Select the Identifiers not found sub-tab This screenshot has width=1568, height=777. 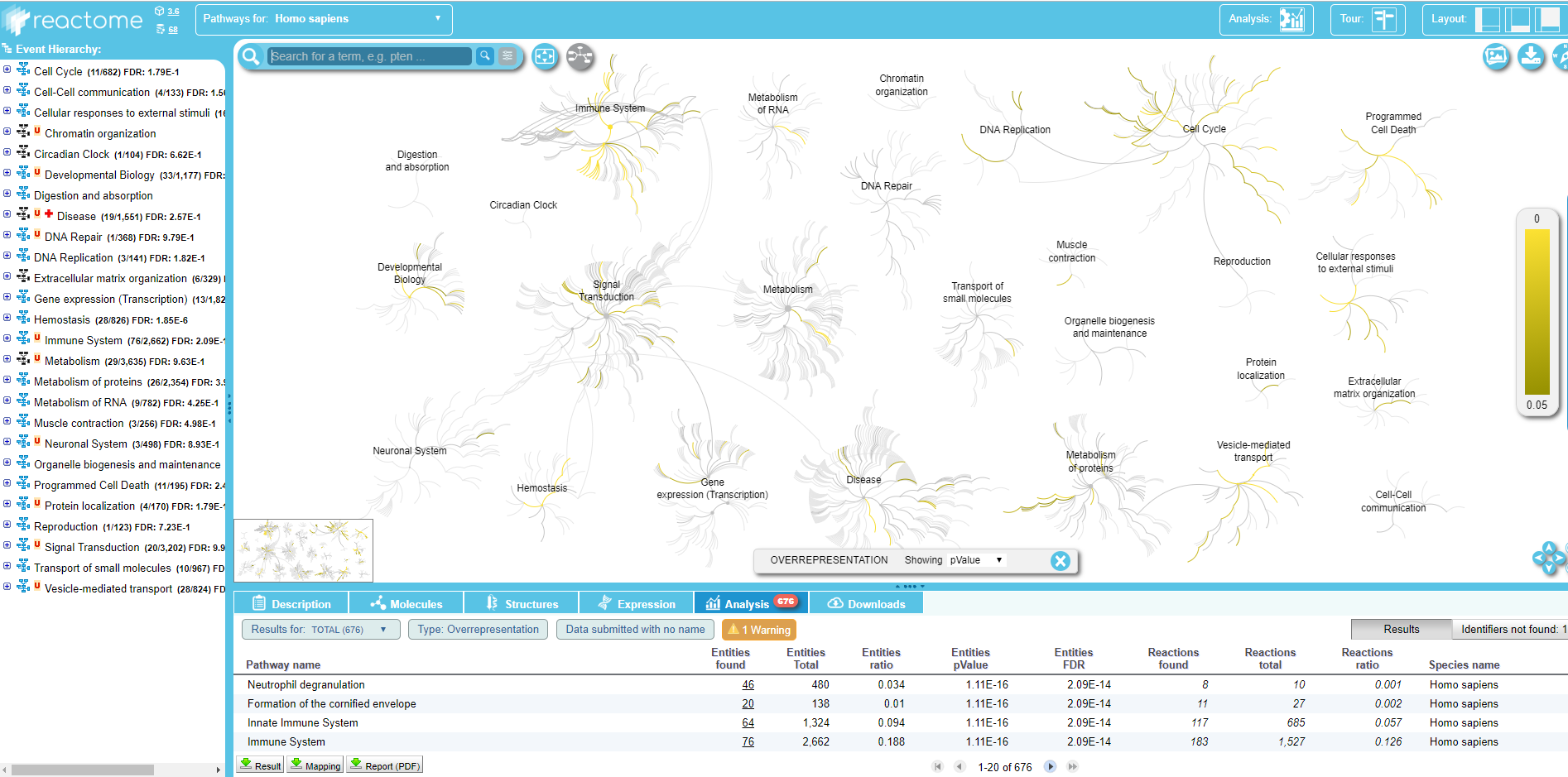coord(1510,629)
